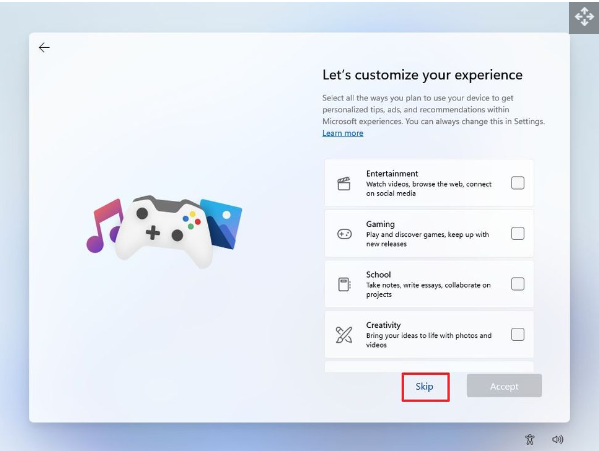Click the Creativity pencil and brush icon
This screenshot has width=599, height=451.
pos(344,335)
